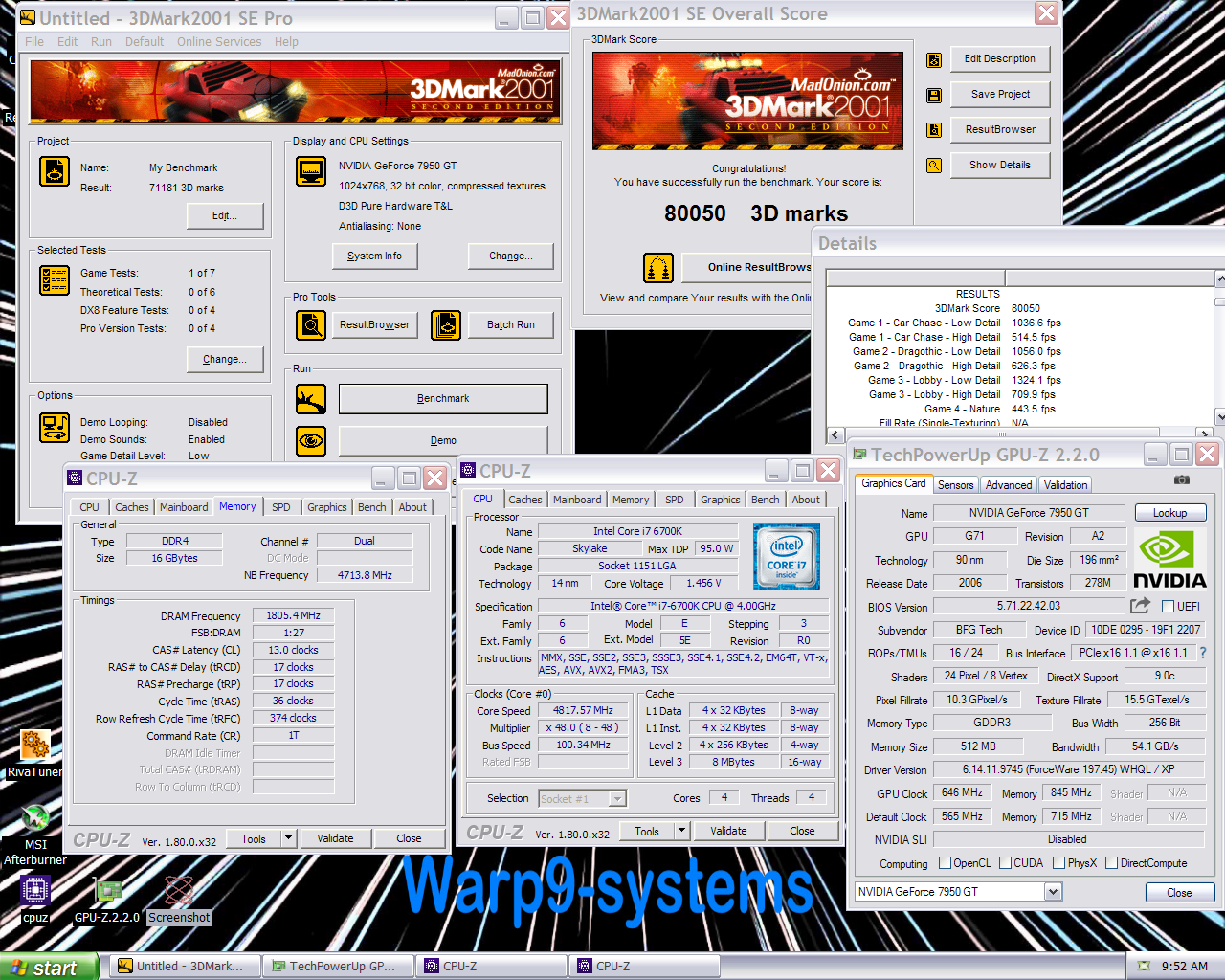Switch to Validation tab in GPU-Z
Viewport: 1225px width, 980px height.
point(1065,485)
